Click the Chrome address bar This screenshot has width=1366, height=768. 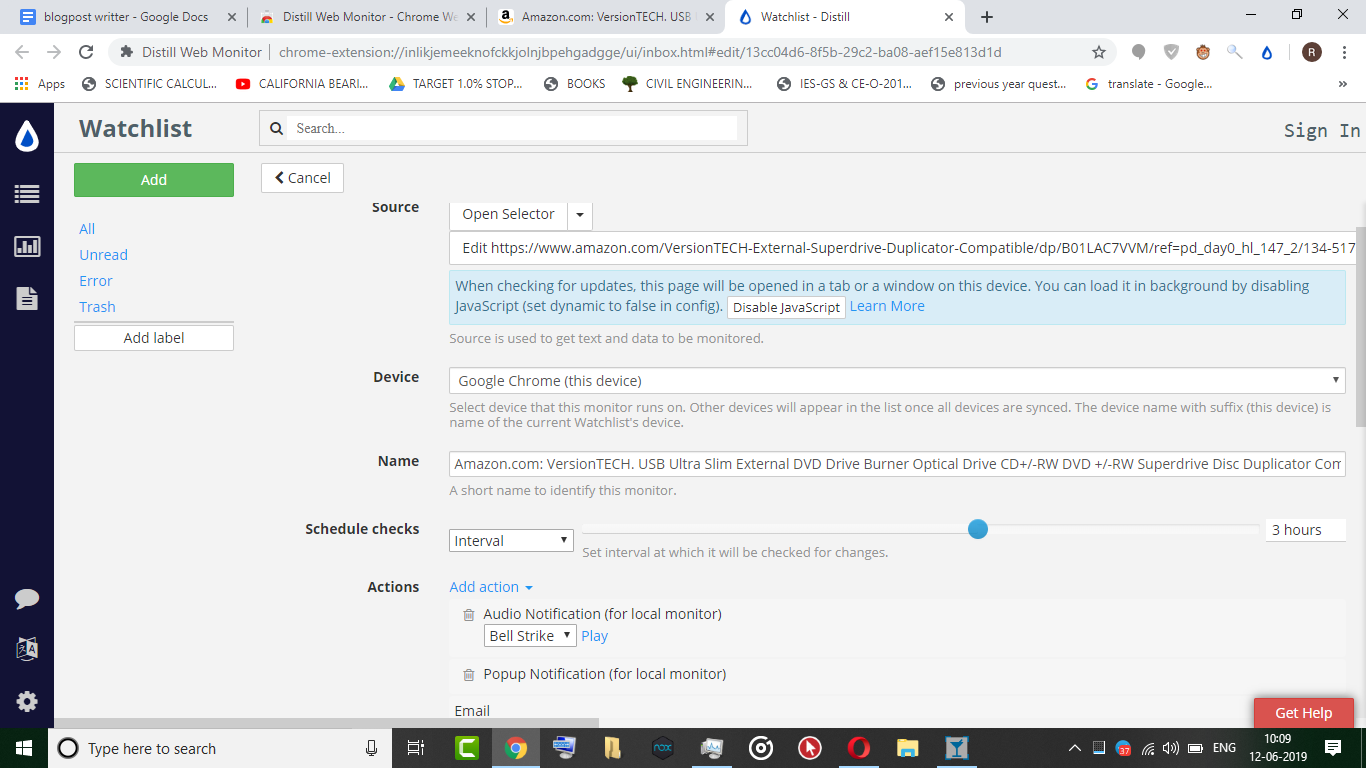click(640, 52)
